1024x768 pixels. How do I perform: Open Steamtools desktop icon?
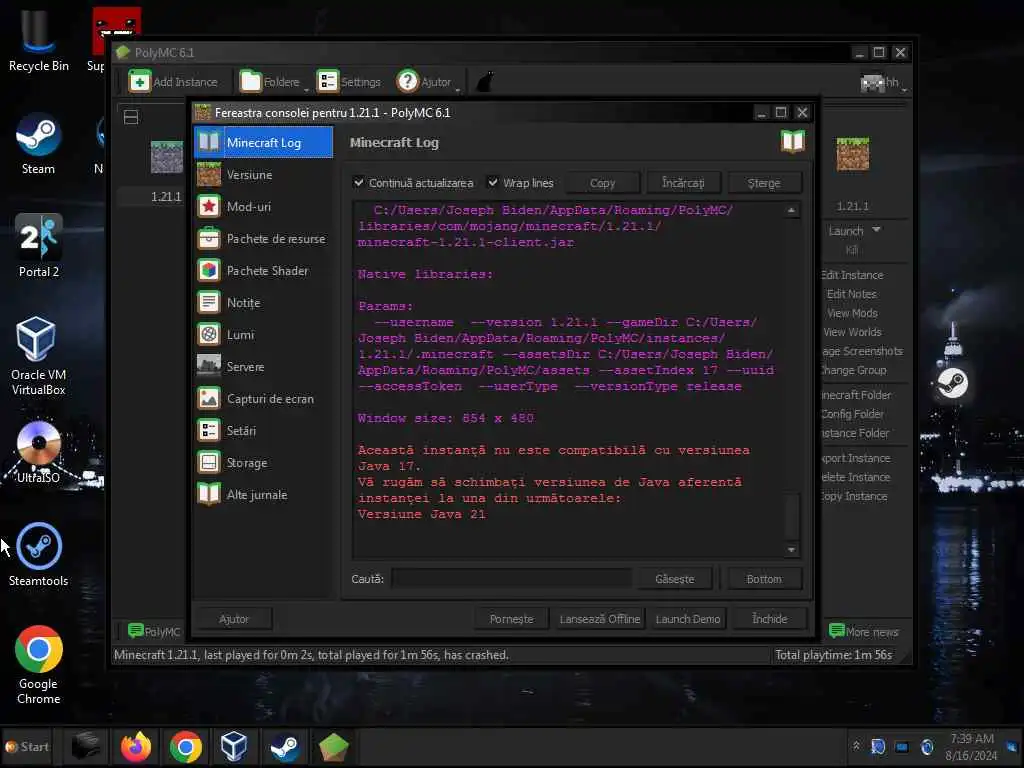pos(39,554)
